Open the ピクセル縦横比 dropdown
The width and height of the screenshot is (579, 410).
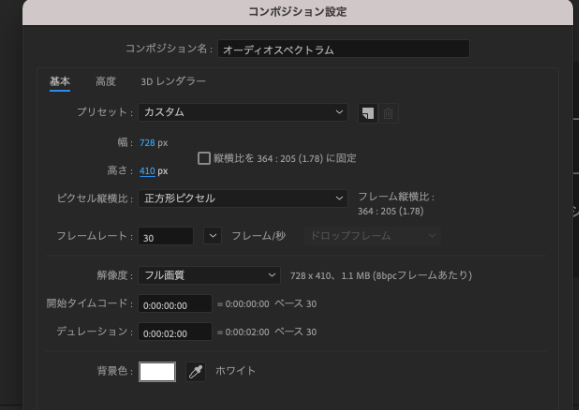(243, 198)
